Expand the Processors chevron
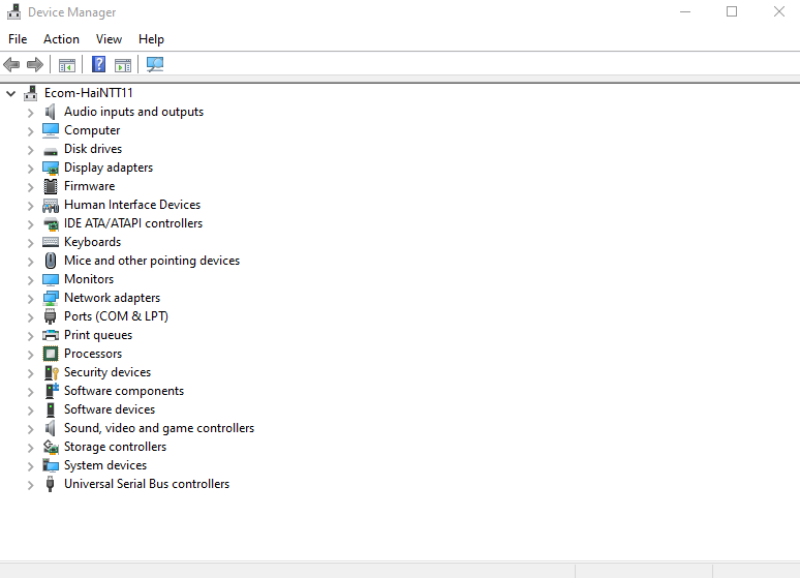The image size is (800, 578). point(31,355)
